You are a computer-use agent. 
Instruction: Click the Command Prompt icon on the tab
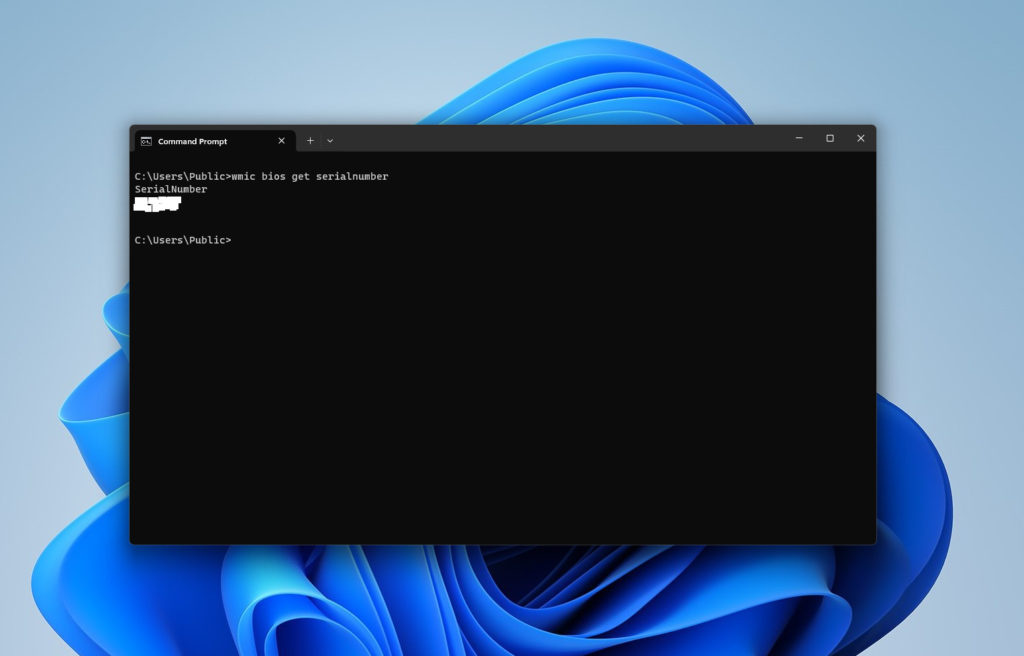(x=146, y=141)
